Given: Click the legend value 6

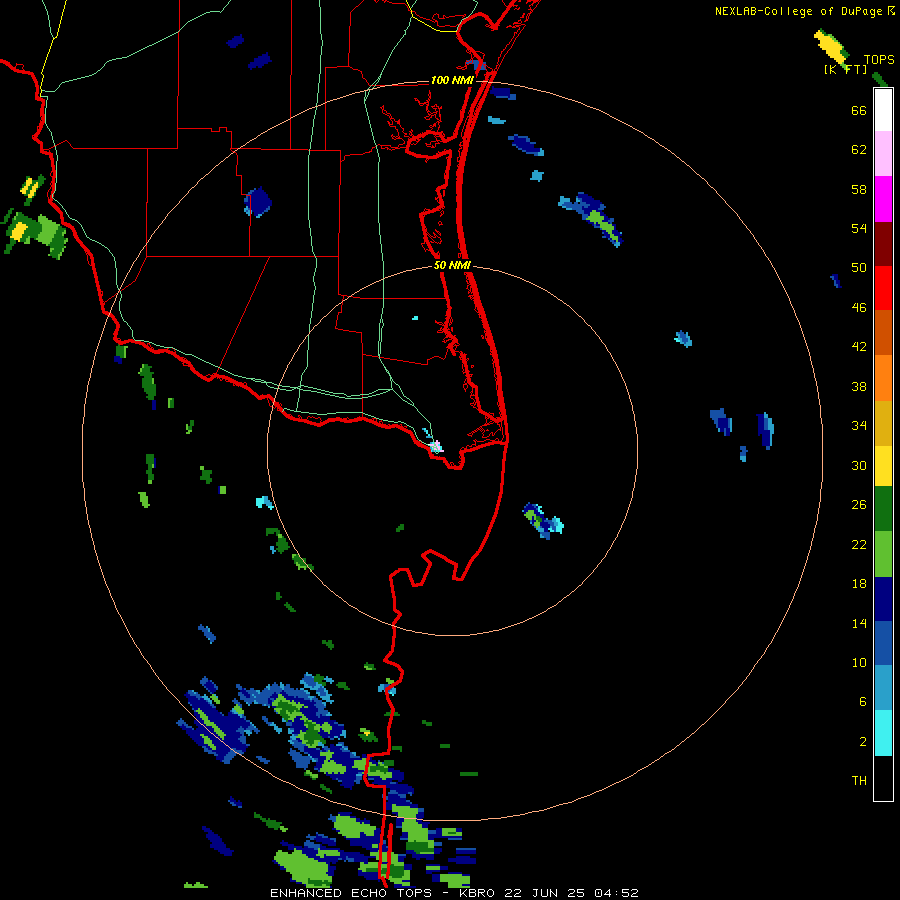Looking at the screenshot, I should (x=863, y=702).
